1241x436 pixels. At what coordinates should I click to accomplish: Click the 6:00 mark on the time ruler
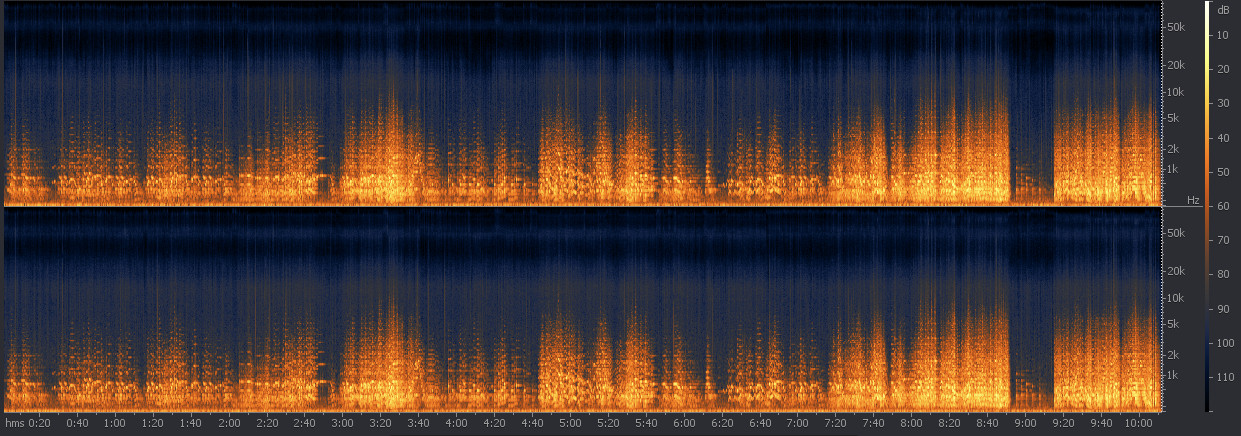[x=684, y=424]
